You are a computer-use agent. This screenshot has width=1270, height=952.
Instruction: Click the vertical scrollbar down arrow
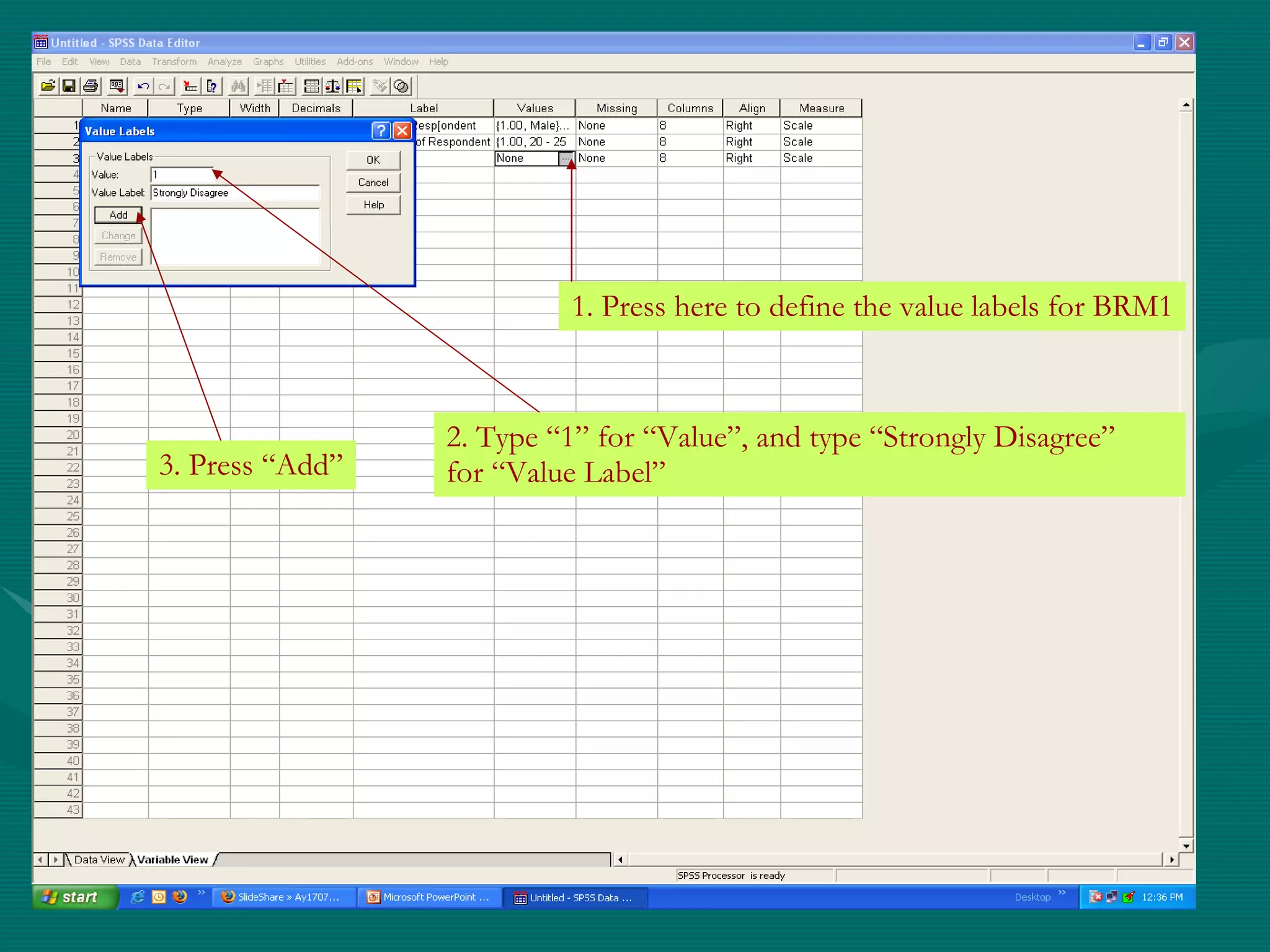(1186, 846)
